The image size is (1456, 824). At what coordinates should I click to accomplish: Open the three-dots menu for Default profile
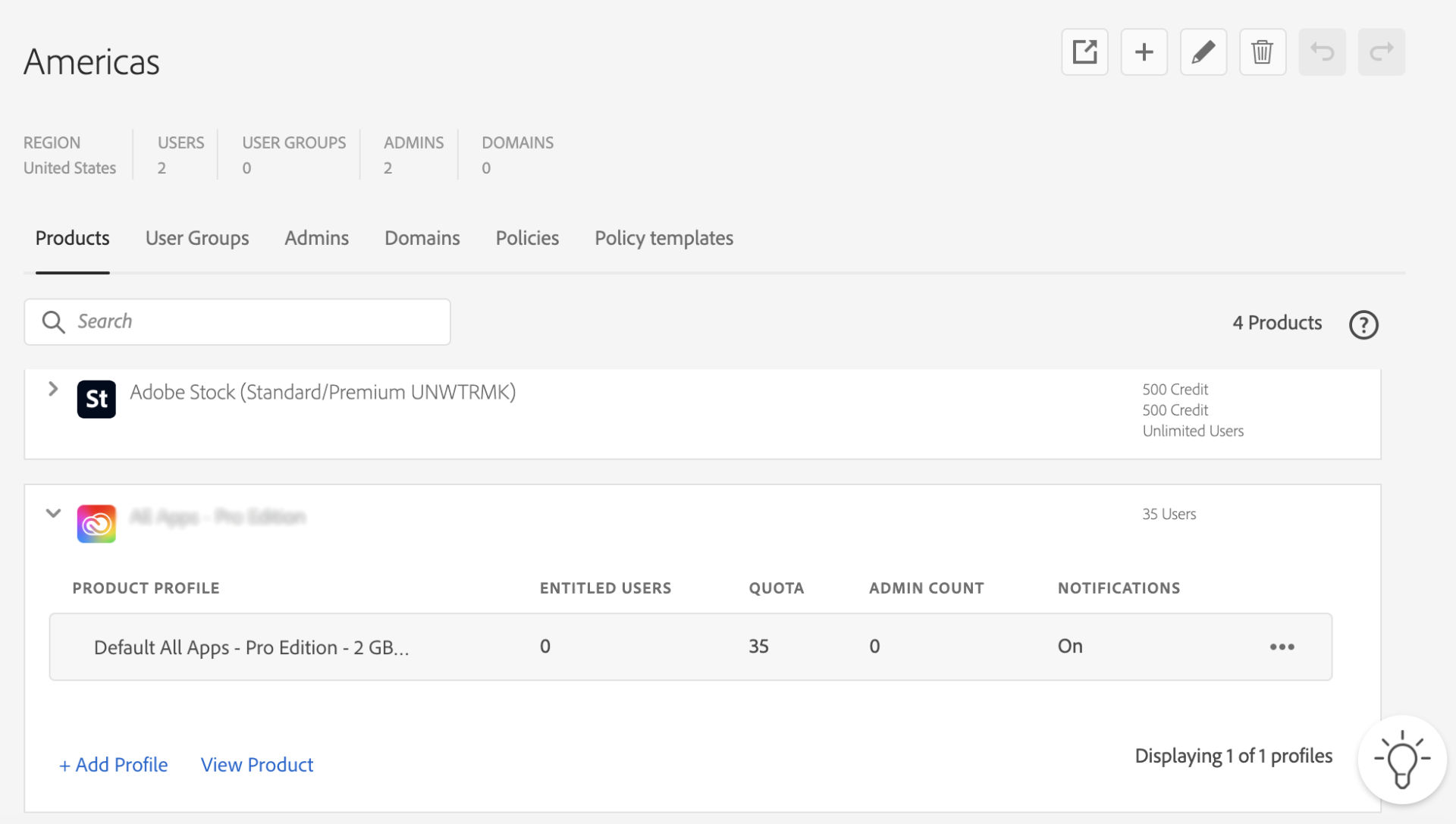click(x=1282, y=647)
